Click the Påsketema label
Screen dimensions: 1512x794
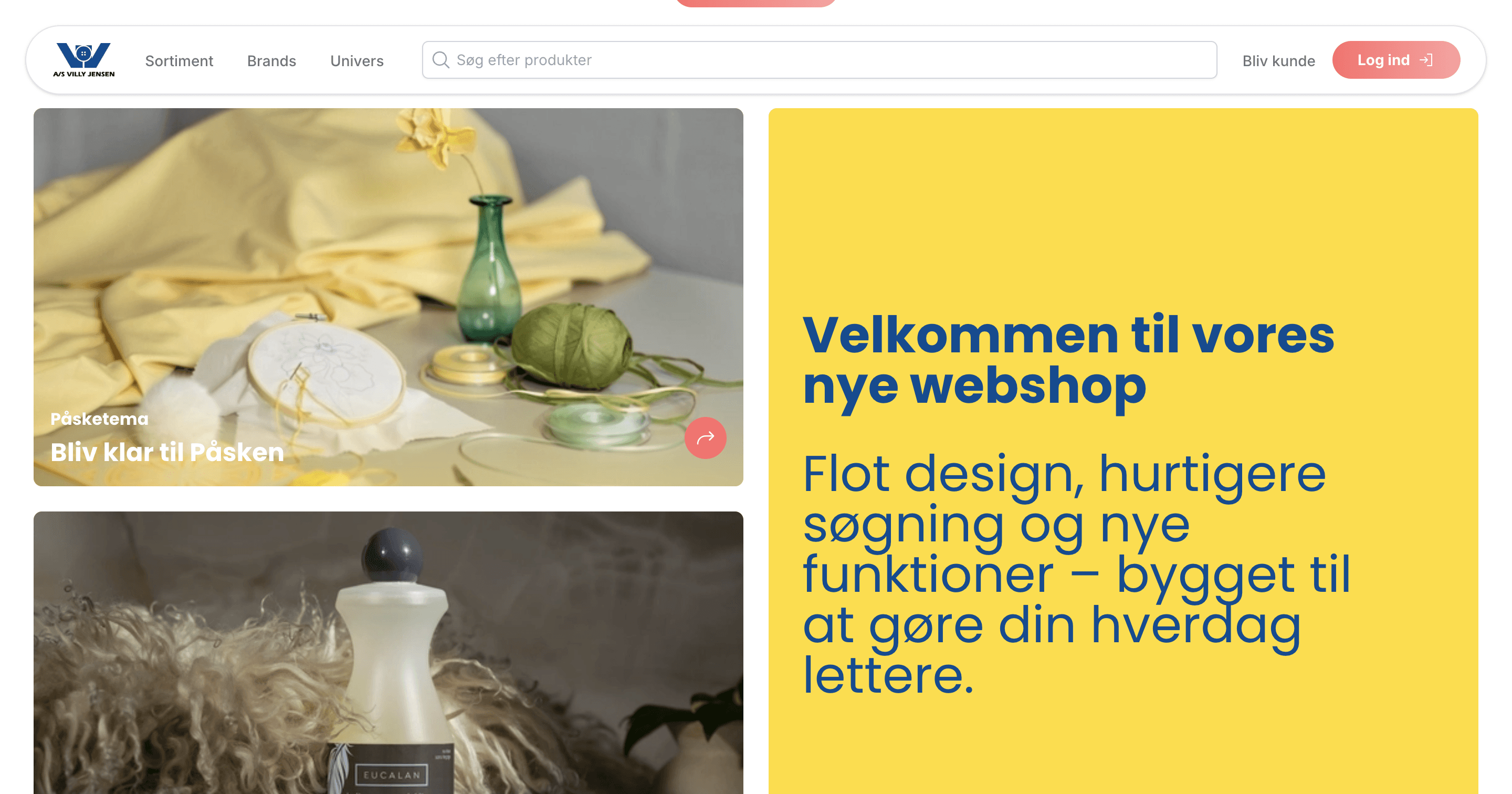(100, 419)
